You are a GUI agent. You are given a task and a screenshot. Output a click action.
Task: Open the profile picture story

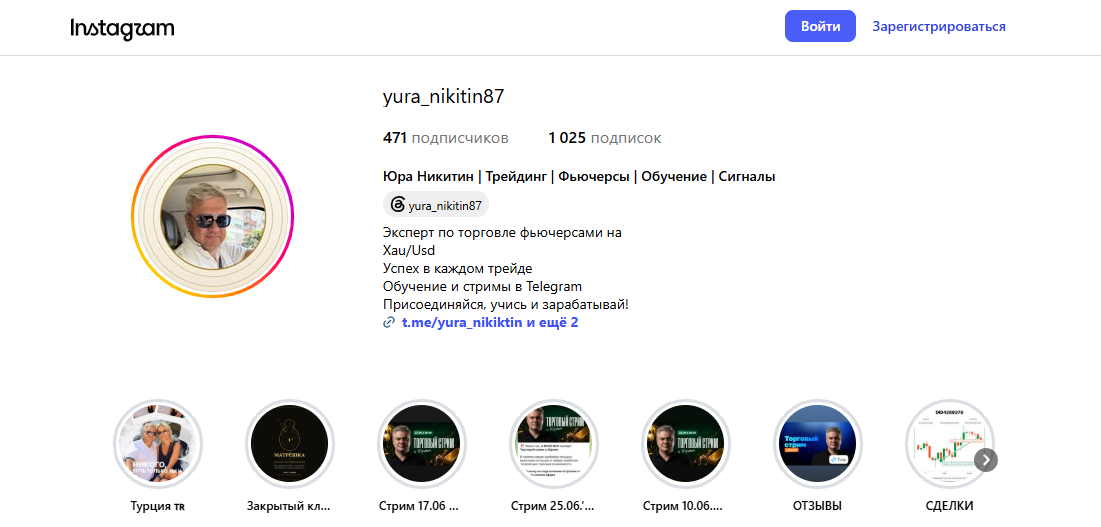[213, 217]
